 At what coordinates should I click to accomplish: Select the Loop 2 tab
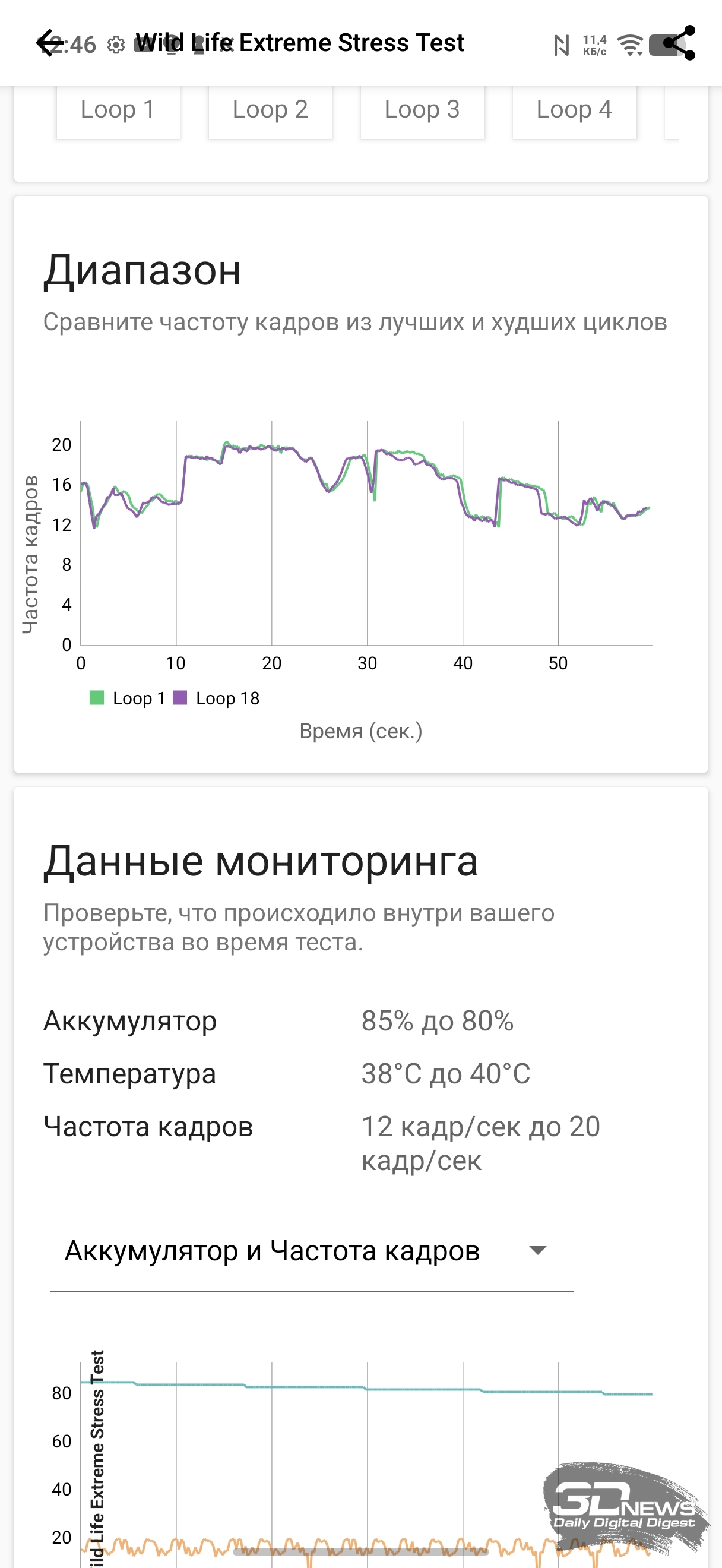point(271,110)
